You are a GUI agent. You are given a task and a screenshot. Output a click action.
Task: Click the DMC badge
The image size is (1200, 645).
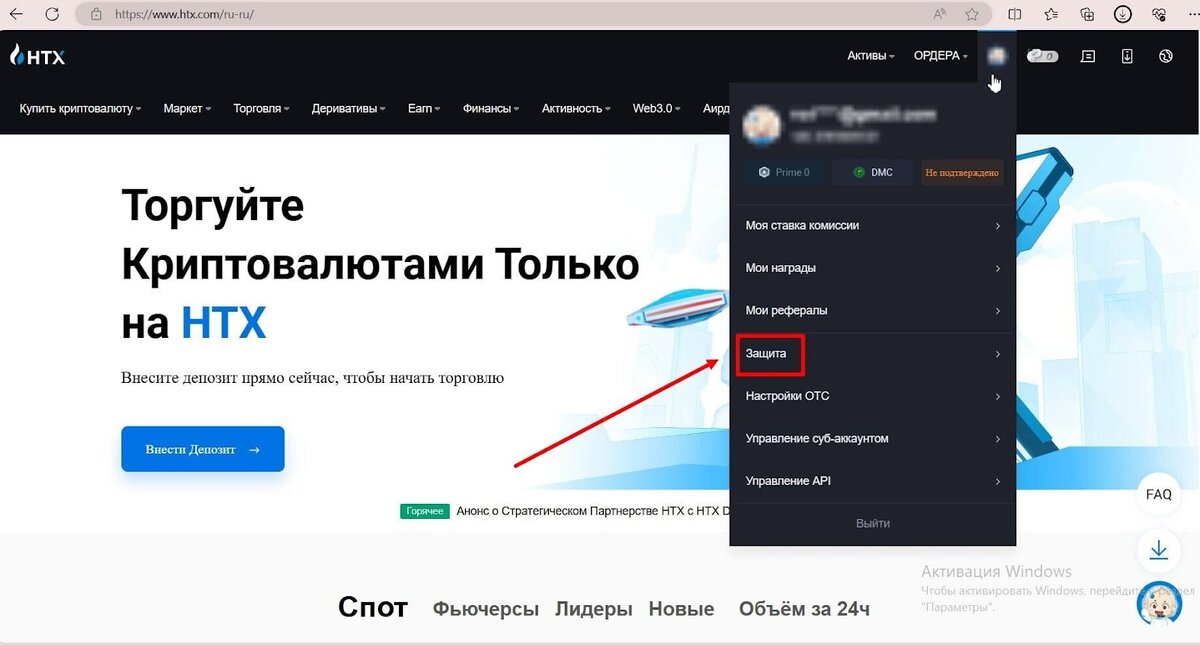tap(873, 172)
